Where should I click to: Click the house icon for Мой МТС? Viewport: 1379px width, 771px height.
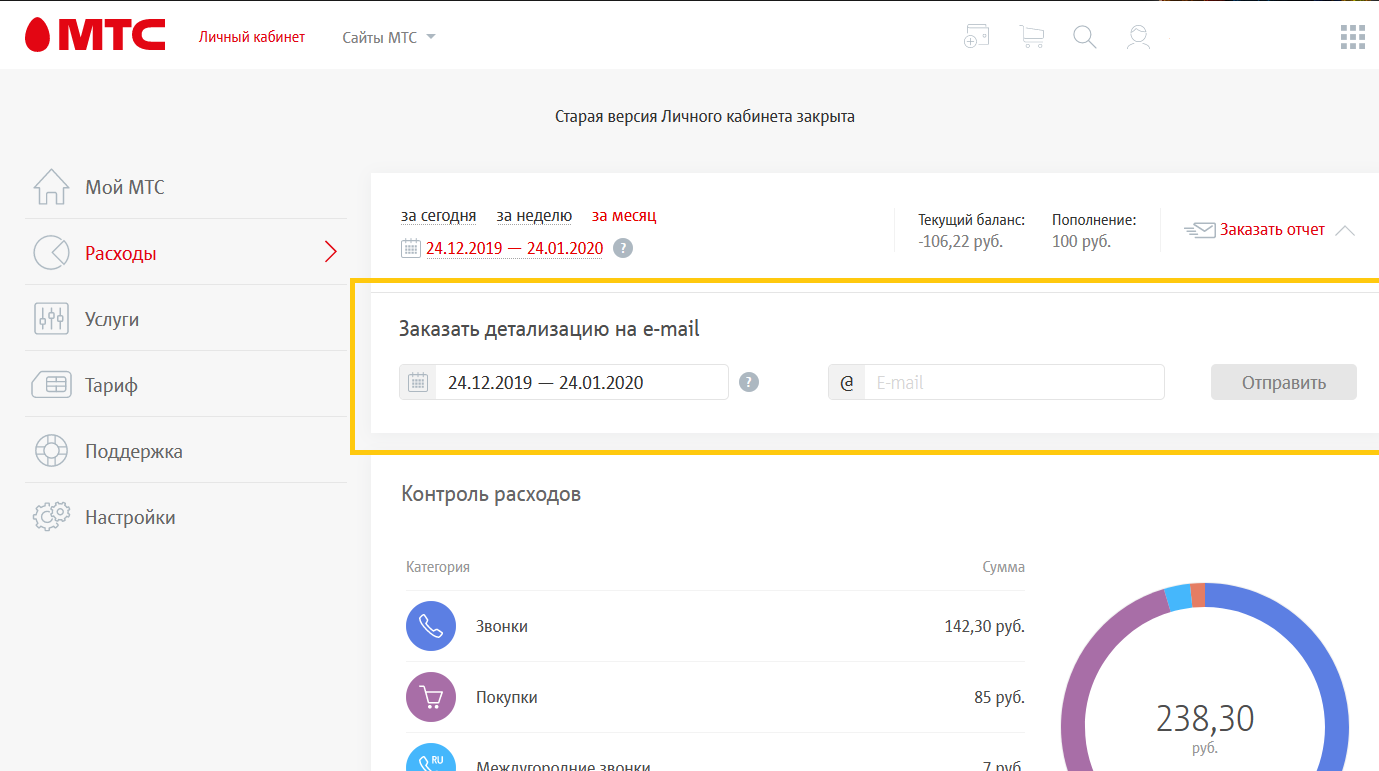tap(51, 187)
